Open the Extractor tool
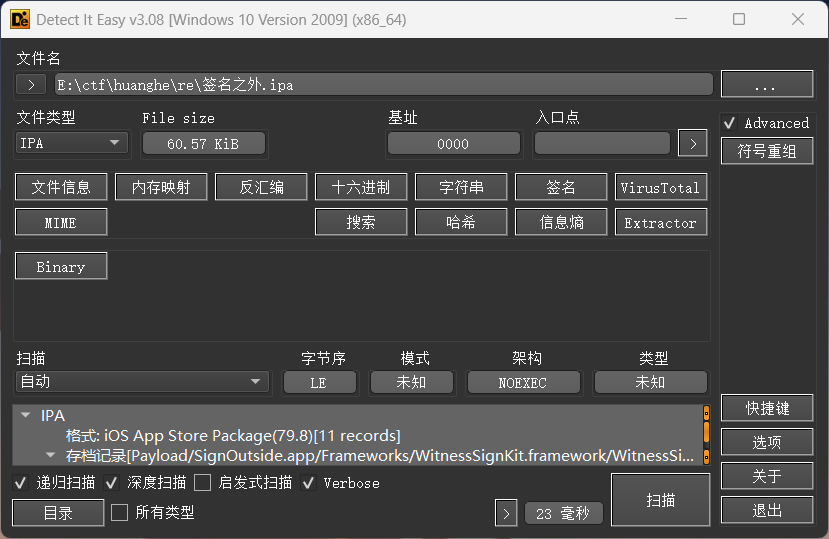The width and height of the screenshot is (829, 539). pyautogui.click(x=661, y=222)
